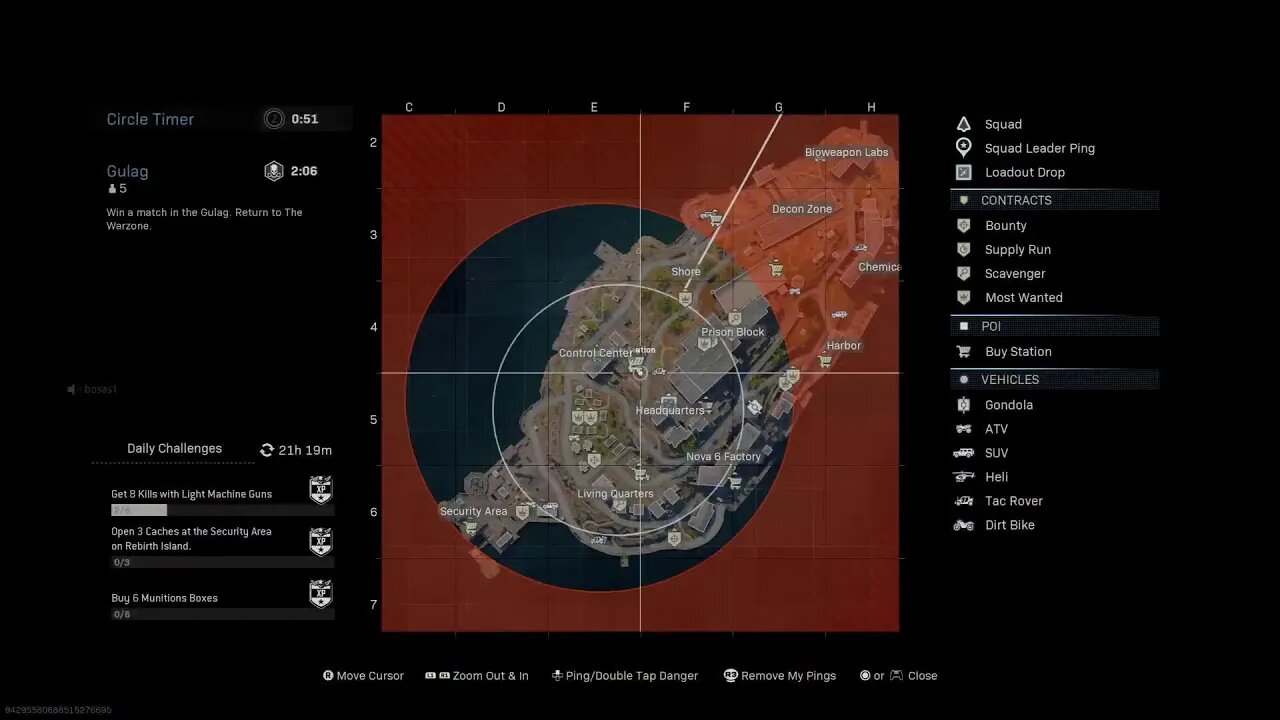
Task: Click 'Get 8 Kills with Light Machine Guns'
Action: [x=191, y=494]
